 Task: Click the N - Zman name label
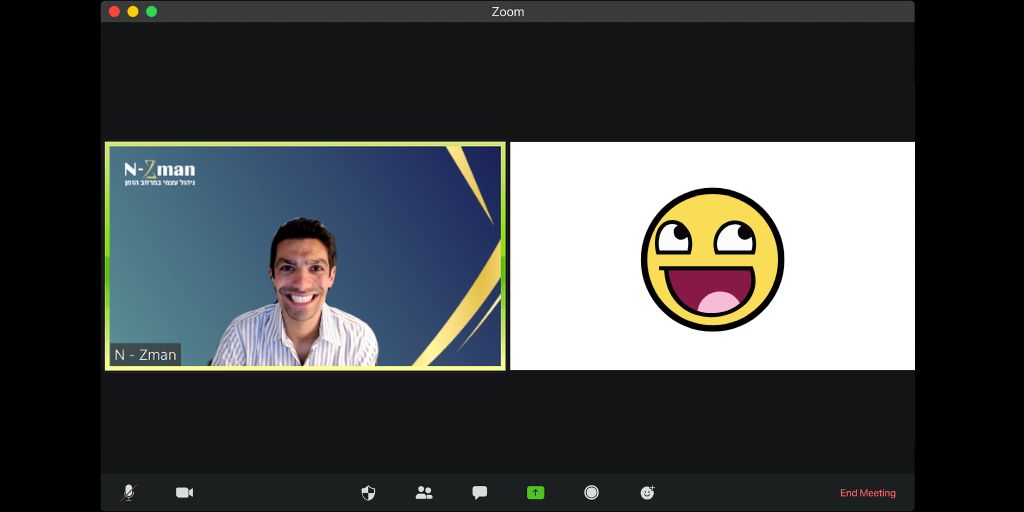tap(146, 355)
